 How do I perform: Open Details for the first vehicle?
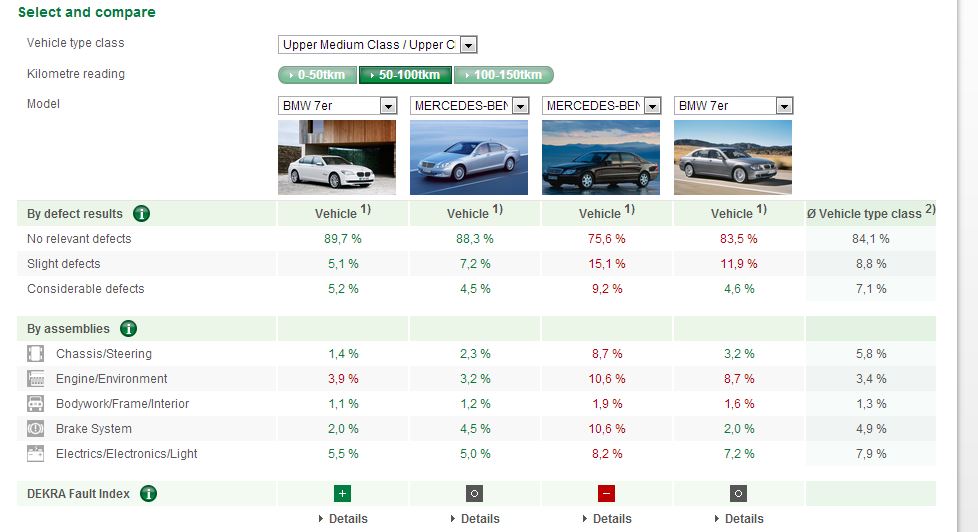click(342, 519)
